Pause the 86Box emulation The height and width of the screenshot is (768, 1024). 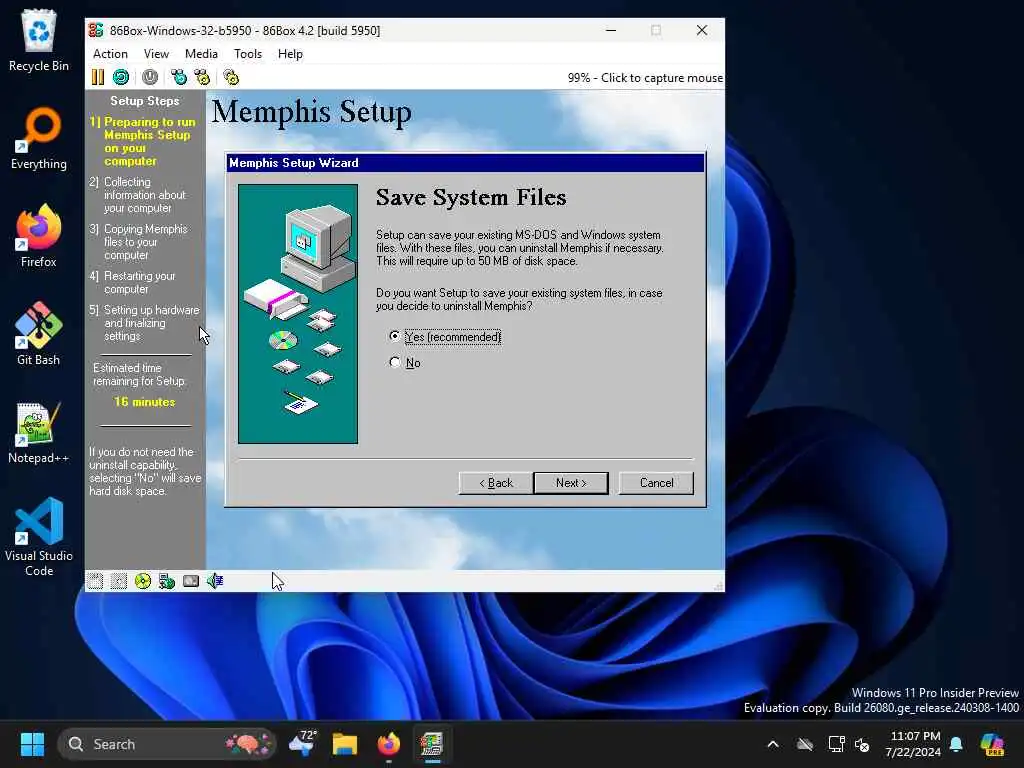[x=98, y=77]
